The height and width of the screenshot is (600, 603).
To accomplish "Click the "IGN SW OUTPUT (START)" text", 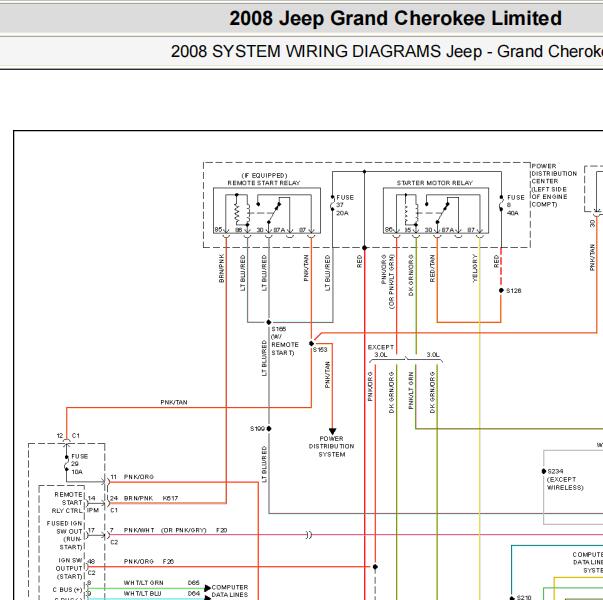I will [x=70, y=568].
